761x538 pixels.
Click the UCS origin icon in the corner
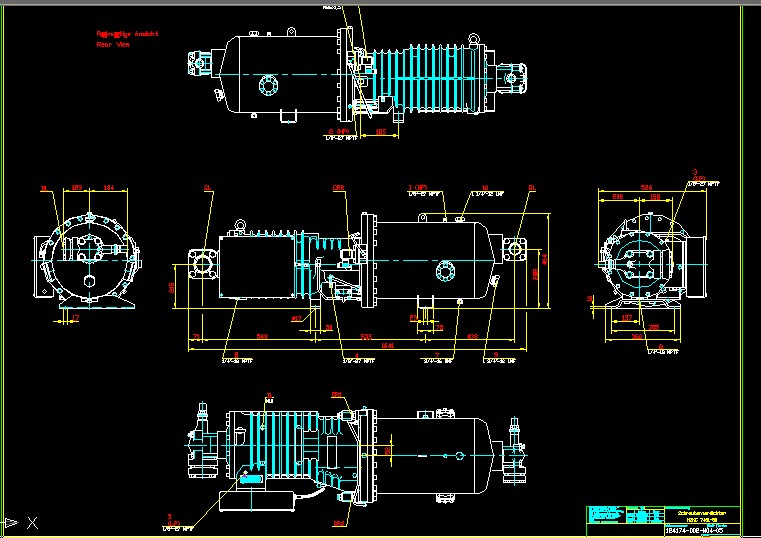coord(14,522)
